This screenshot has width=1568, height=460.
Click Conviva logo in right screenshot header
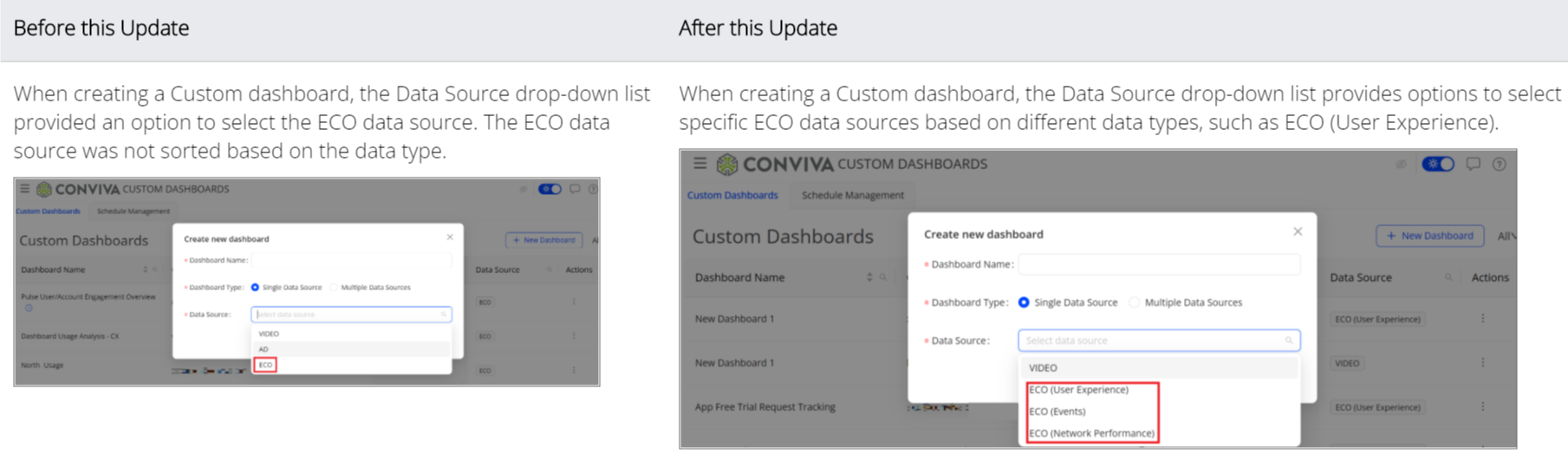(x=775, y=164)
